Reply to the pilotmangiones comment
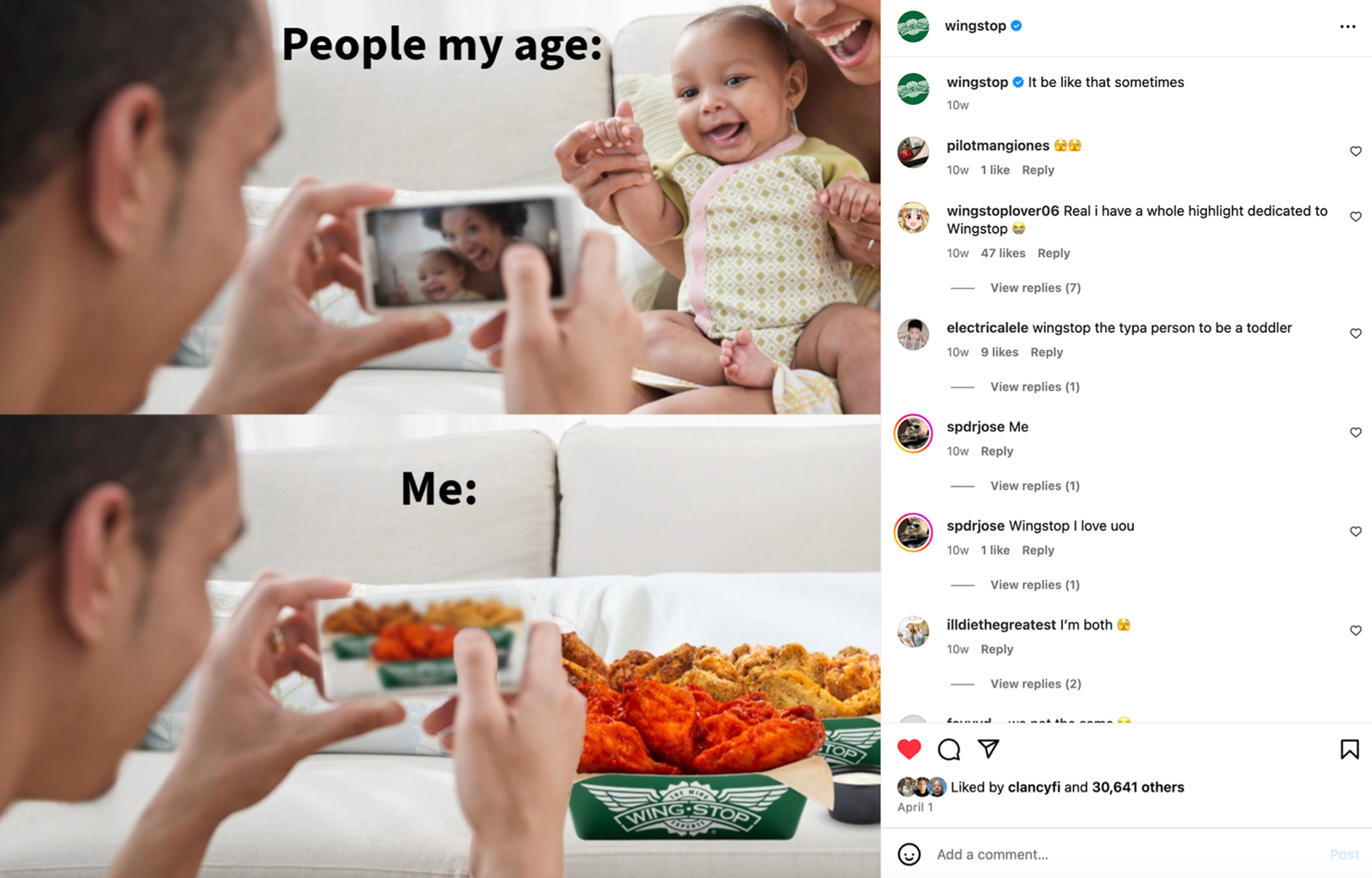Image resolution: width=1372 pixels, height=878 pixels. click(1038, 170)
